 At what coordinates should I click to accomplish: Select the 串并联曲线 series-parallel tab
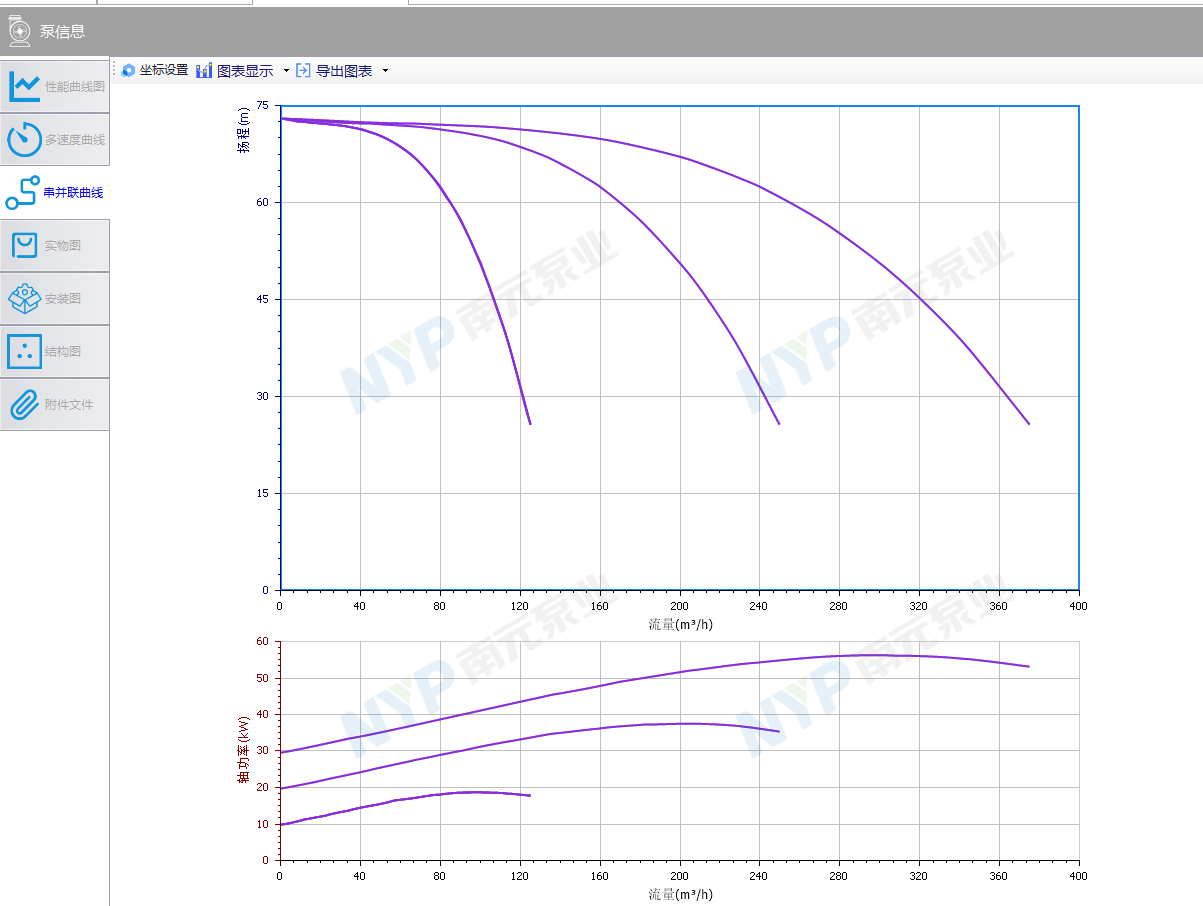(55, 192)
